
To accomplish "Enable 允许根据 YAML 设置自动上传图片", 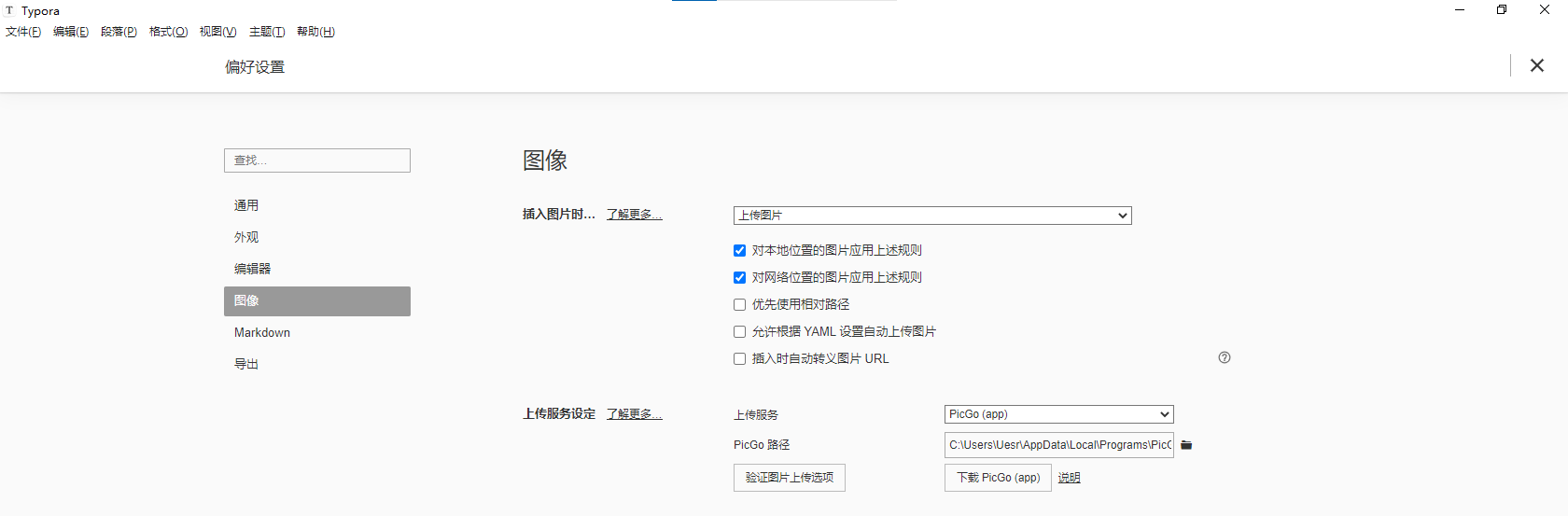I will [739, 331].
